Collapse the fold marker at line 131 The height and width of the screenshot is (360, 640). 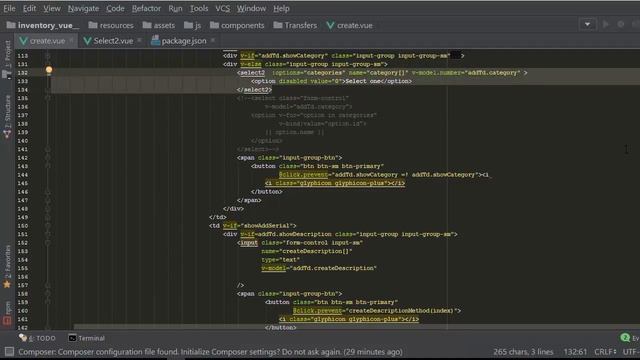48,64
